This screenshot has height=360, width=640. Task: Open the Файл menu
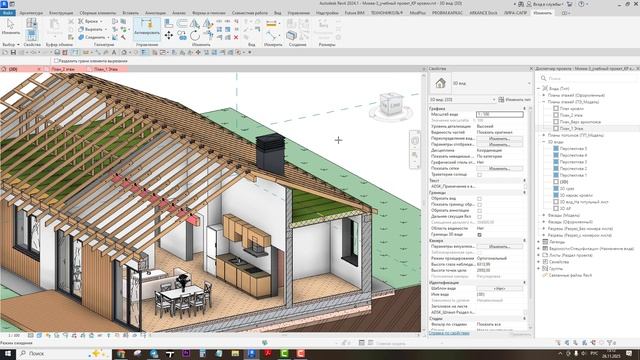click(8, 13)
